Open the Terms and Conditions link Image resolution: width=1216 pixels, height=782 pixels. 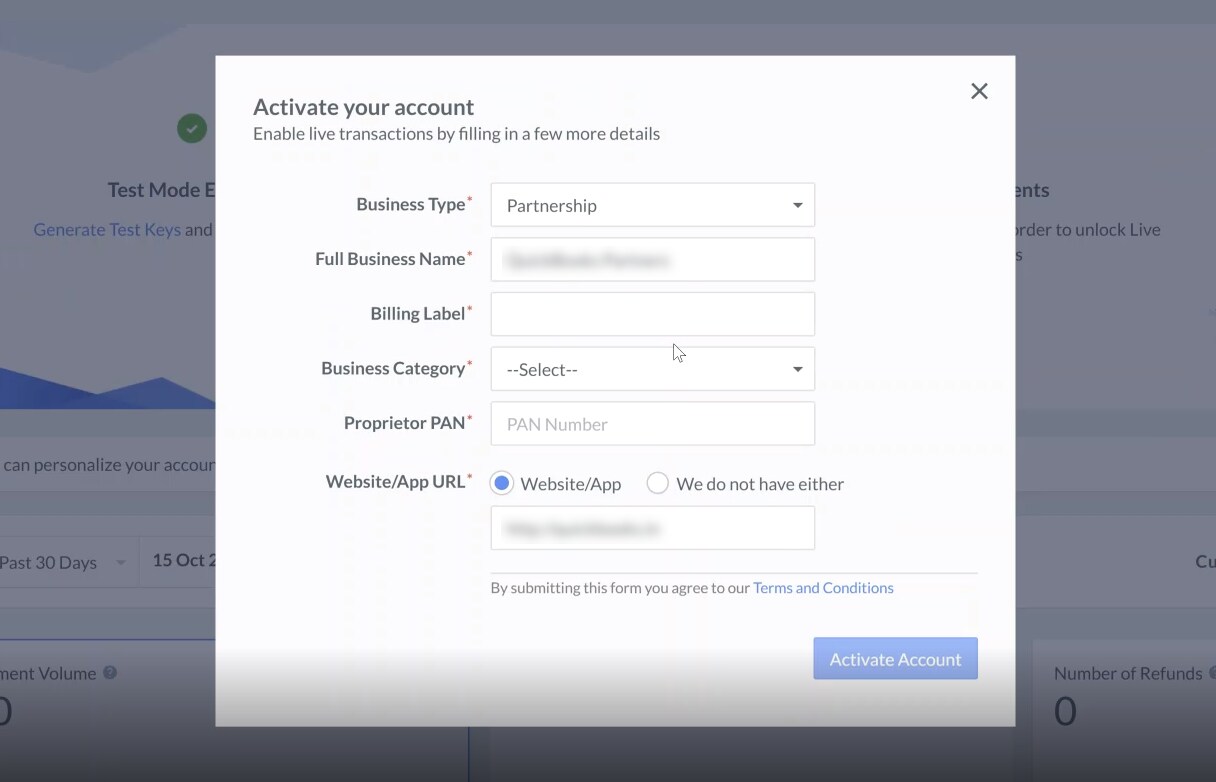(823, 587)
